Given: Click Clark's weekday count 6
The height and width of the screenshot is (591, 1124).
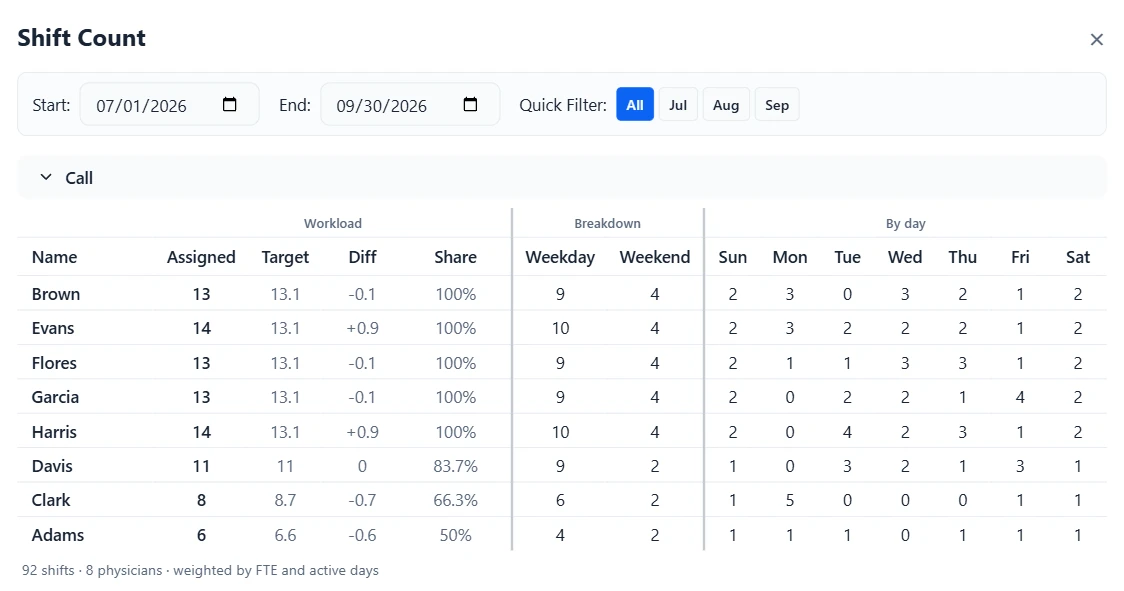Looking at the screenshot, I should point(561,500).
